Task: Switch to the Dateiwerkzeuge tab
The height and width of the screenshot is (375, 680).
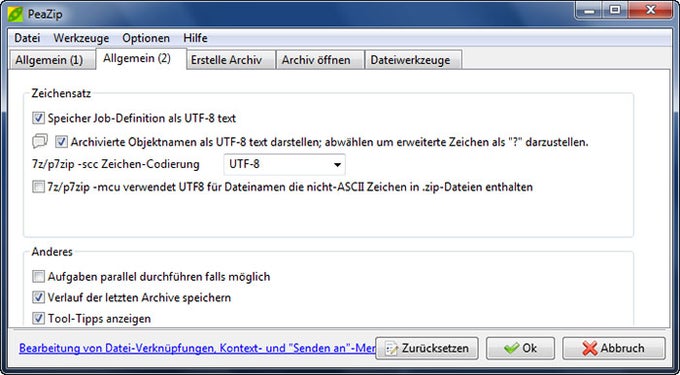Action: 410,60
